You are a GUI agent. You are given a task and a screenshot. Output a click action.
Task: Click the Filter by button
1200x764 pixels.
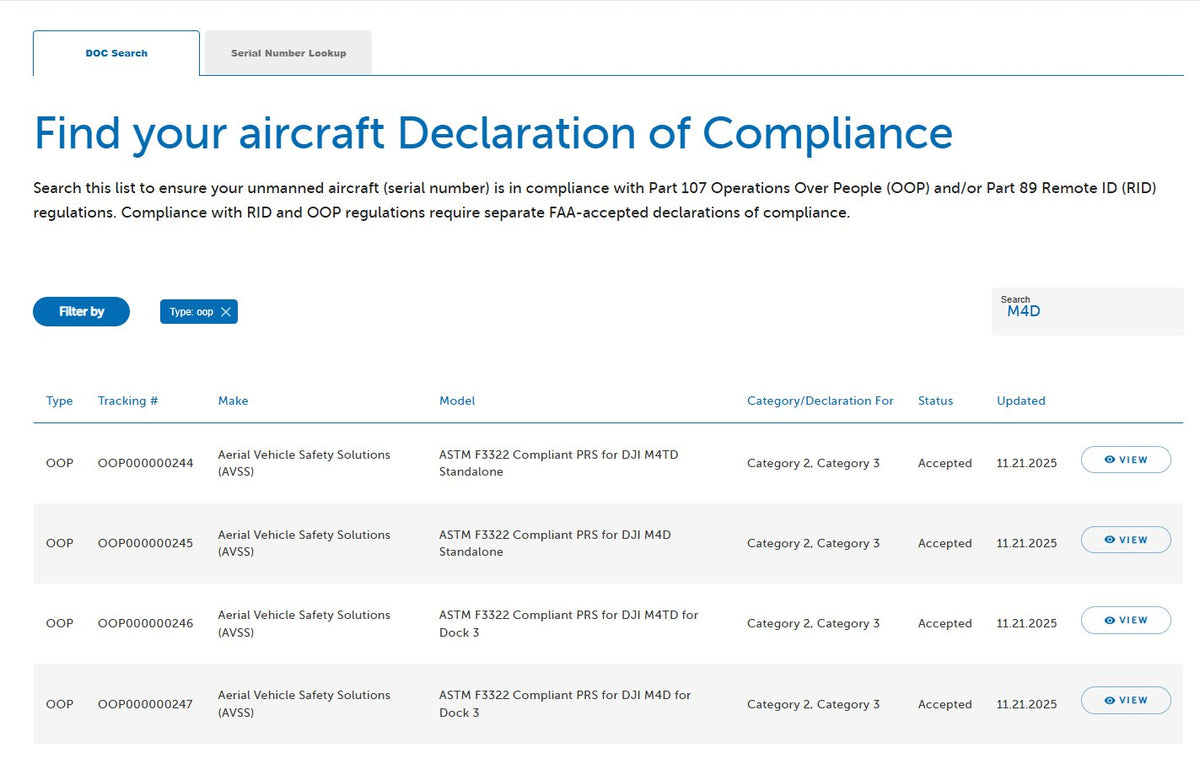(x=81, y=312)
